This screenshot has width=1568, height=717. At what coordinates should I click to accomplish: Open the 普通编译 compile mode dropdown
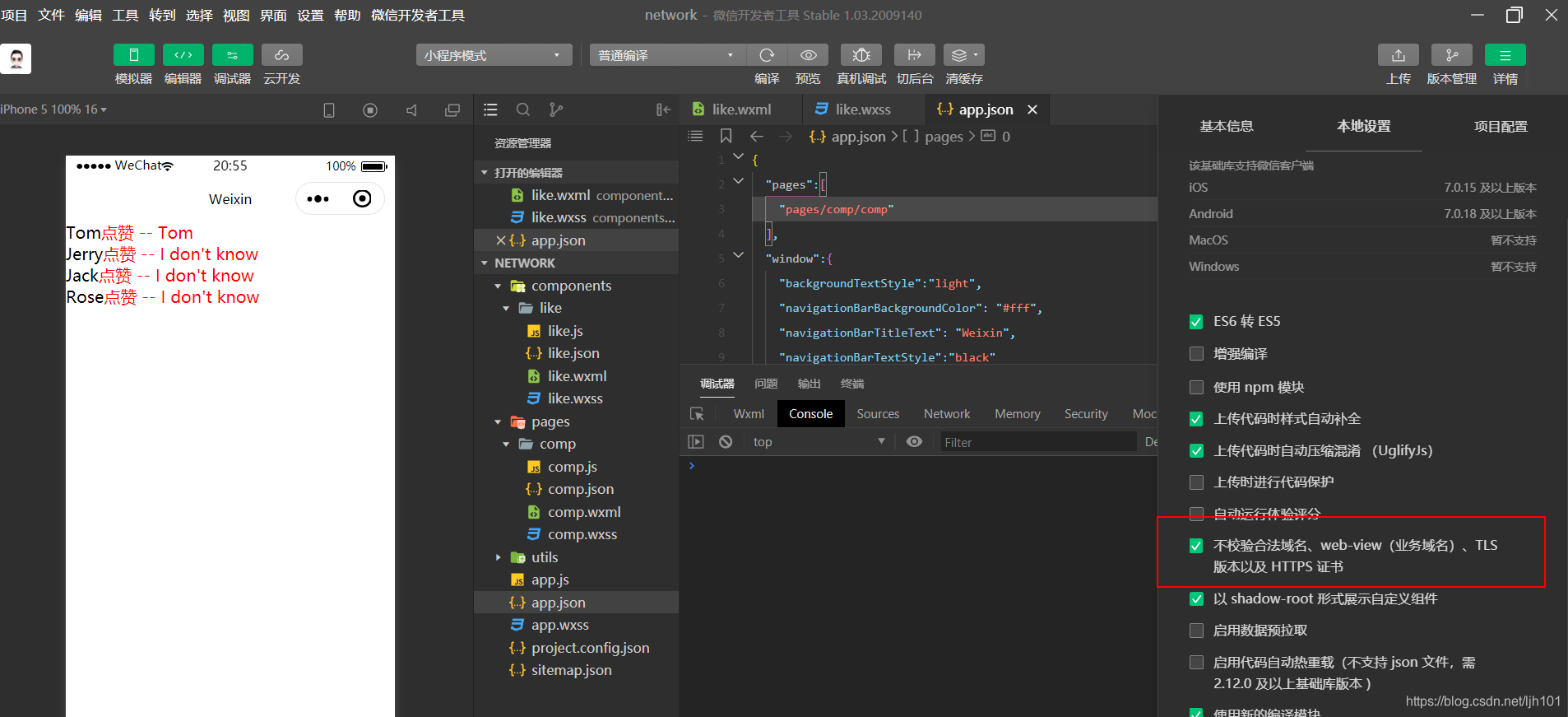point(667,55)
